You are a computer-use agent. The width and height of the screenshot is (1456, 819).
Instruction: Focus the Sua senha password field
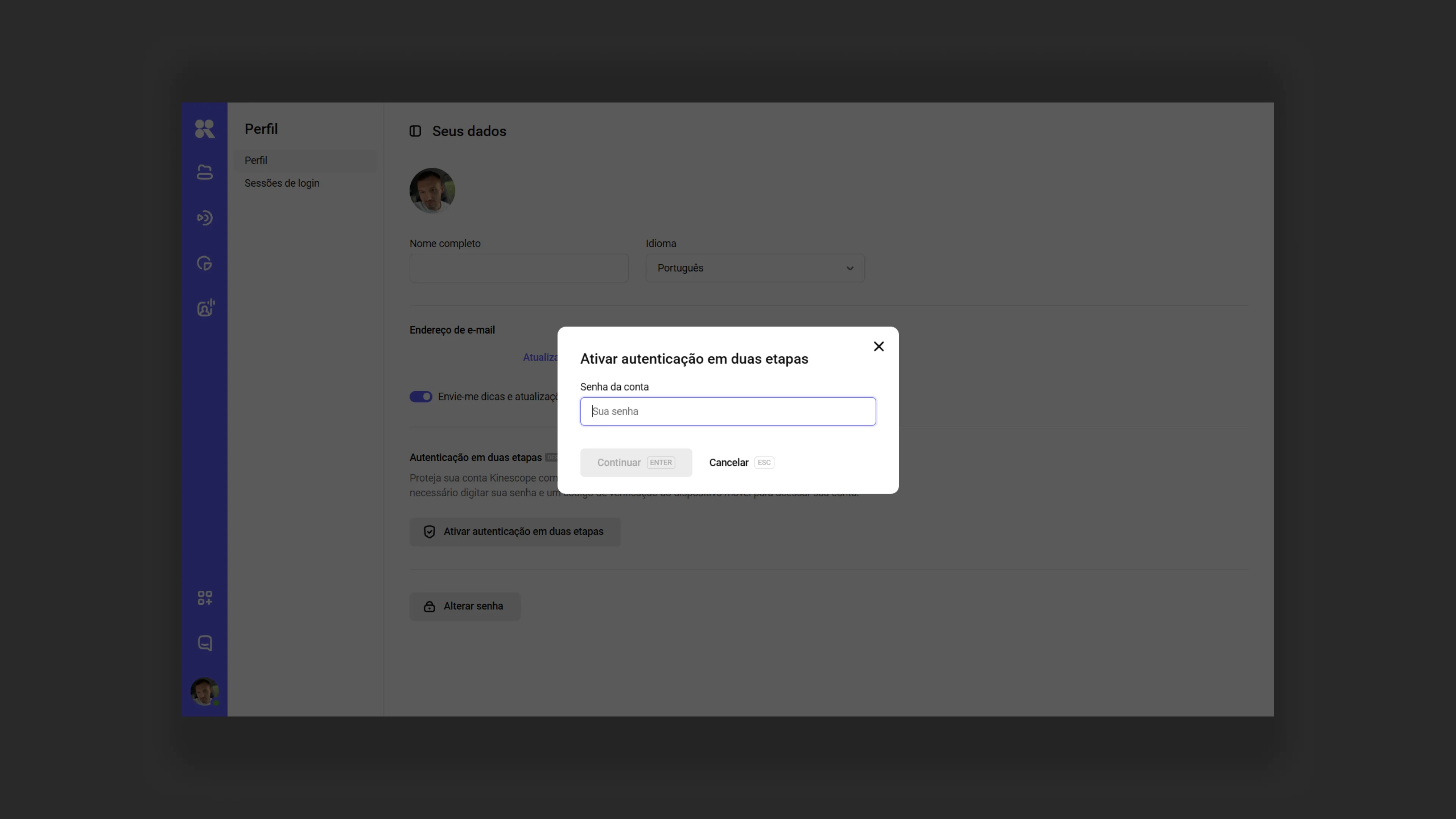728,411
